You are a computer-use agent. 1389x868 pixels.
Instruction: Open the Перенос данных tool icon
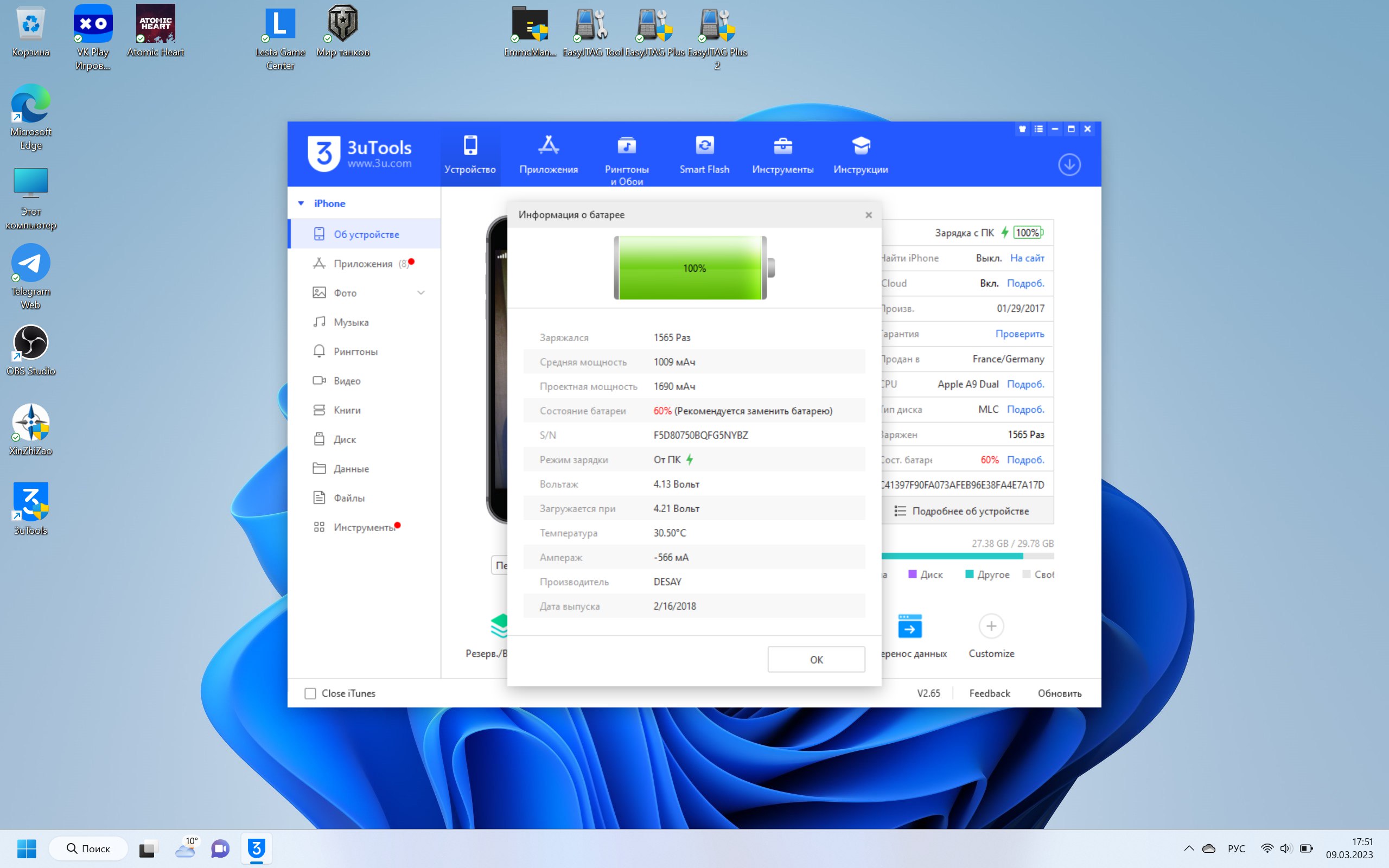(910, 626)
